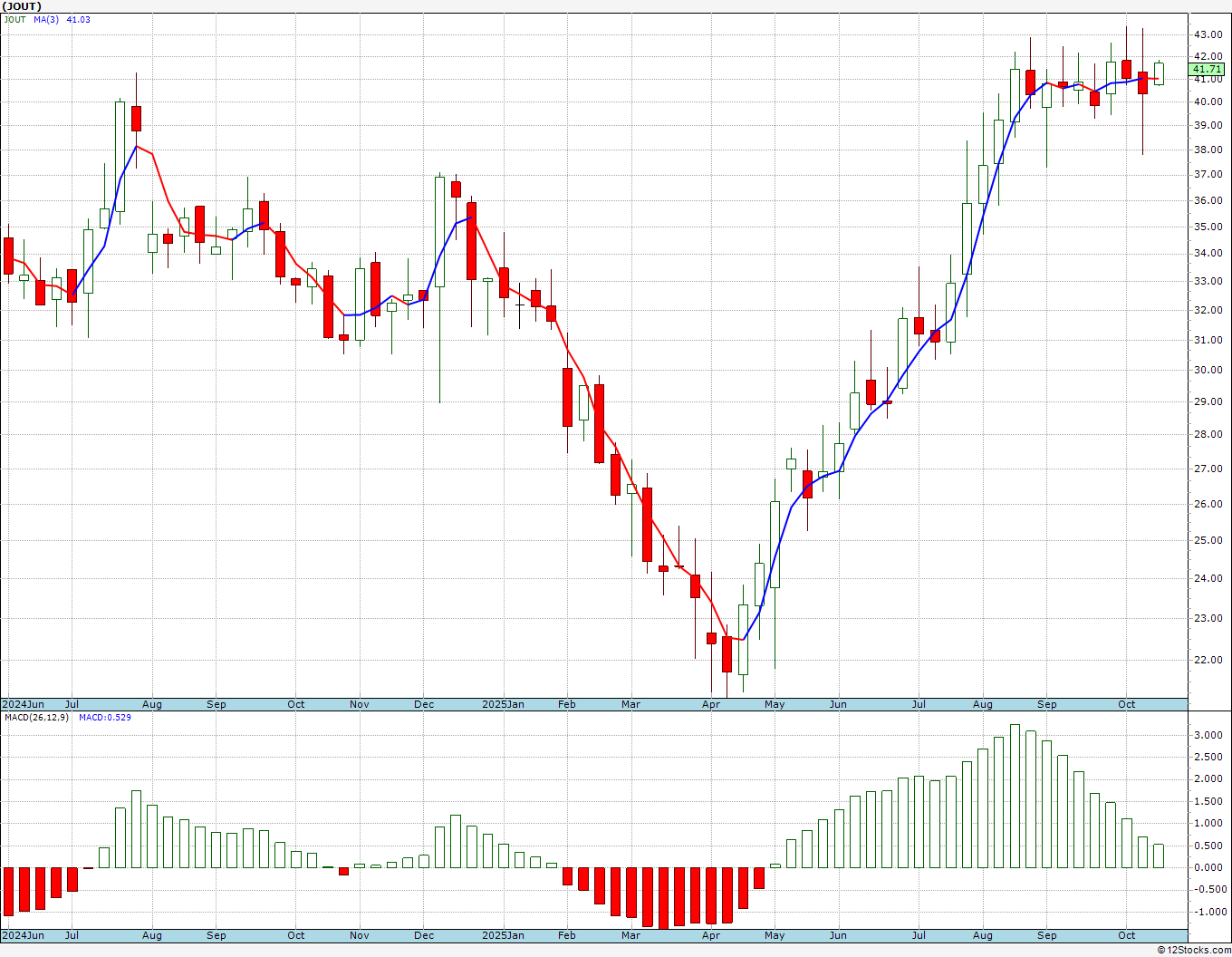Click the 3.000 MACD axis label

pos(1208,735)
